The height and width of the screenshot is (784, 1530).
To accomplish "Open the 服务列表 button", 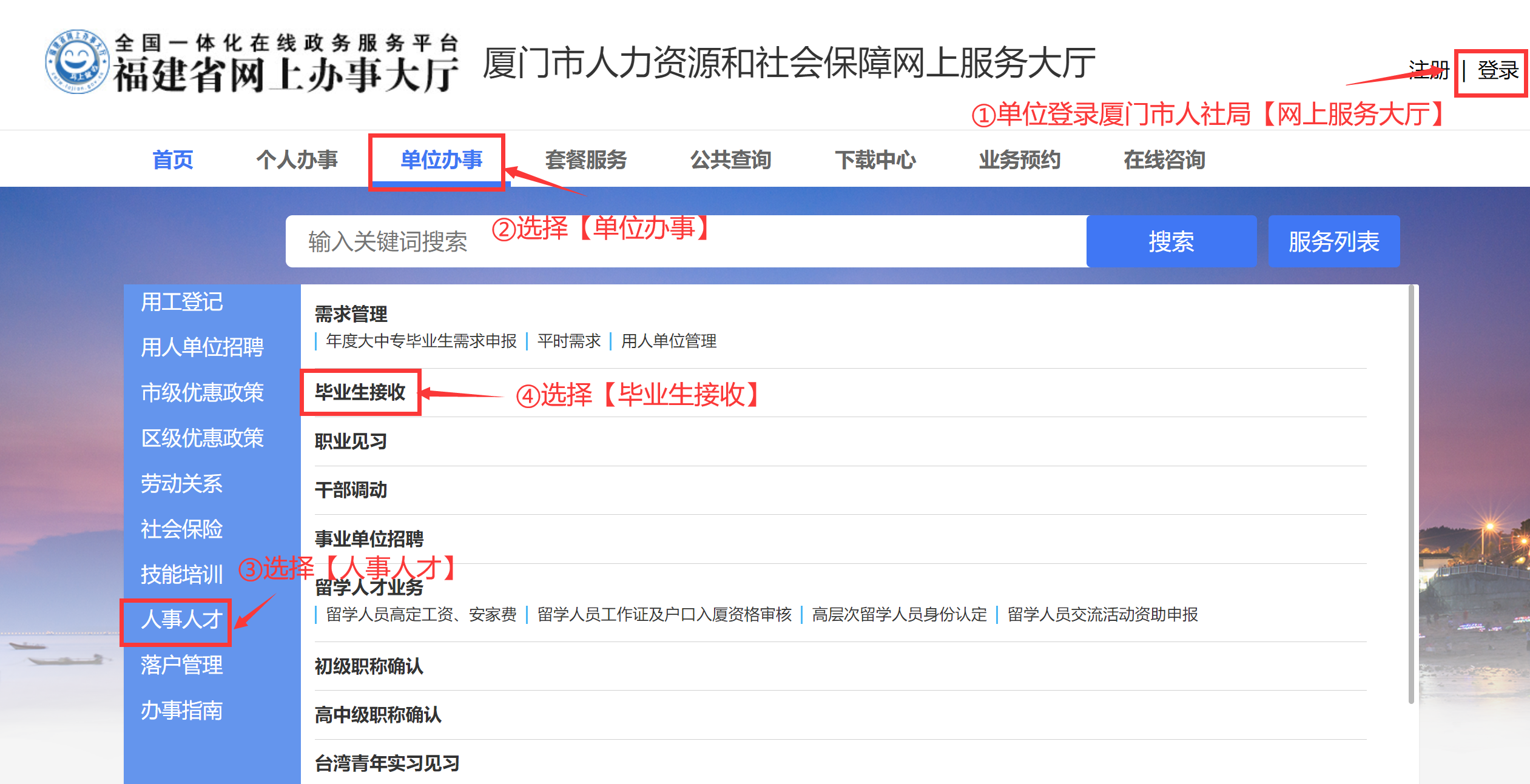I will pyautogui.click(x=1334, y=241).
